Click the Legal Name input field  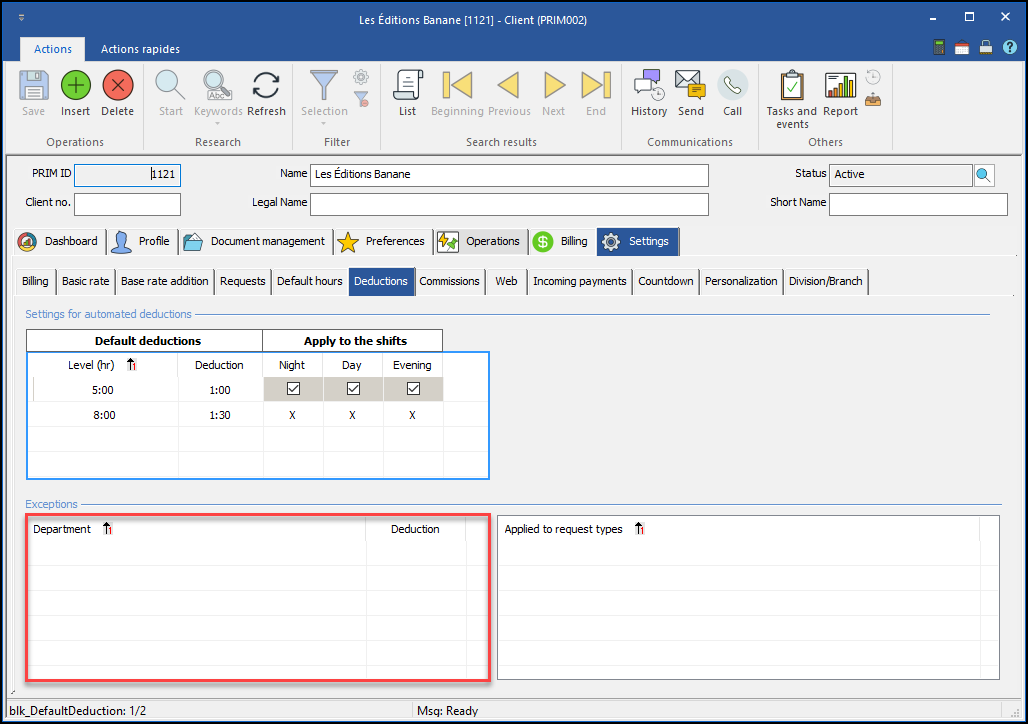[509, 204]
